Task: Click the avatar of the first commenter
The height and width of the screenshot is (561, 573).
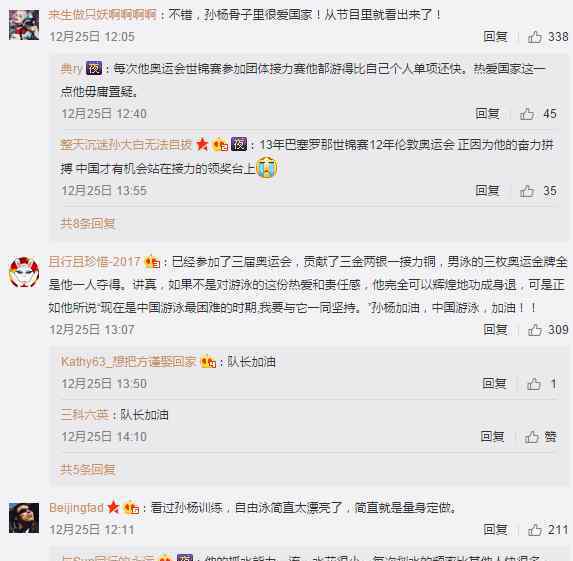Action: point(24,25)
